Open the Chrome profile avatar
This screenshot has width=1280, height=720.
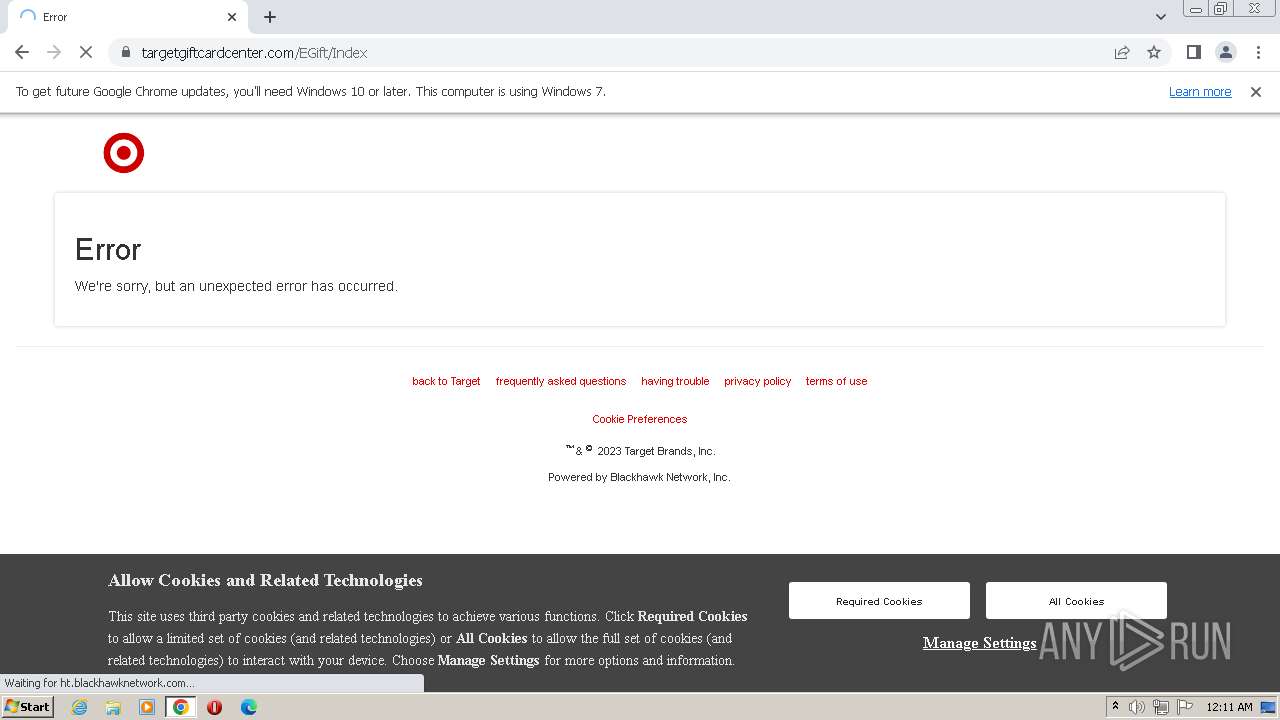tap(1225, 53)
